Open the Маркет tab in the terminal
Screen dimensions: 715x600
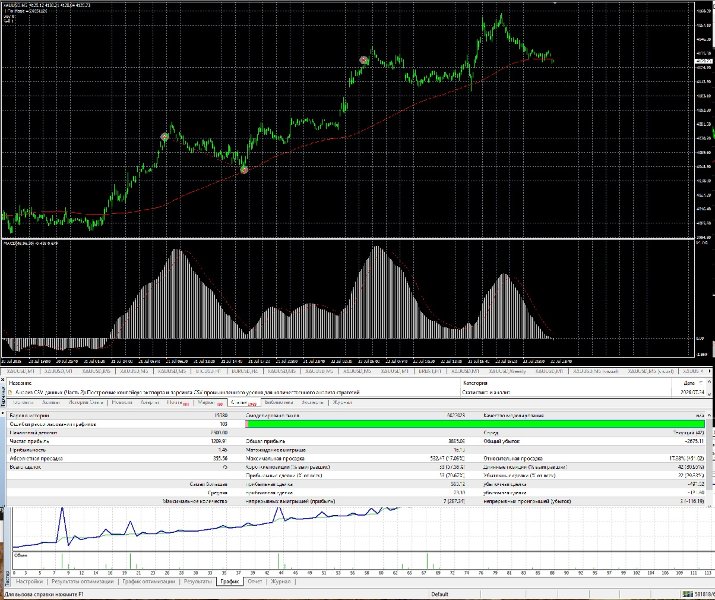[x=210, y=403]
